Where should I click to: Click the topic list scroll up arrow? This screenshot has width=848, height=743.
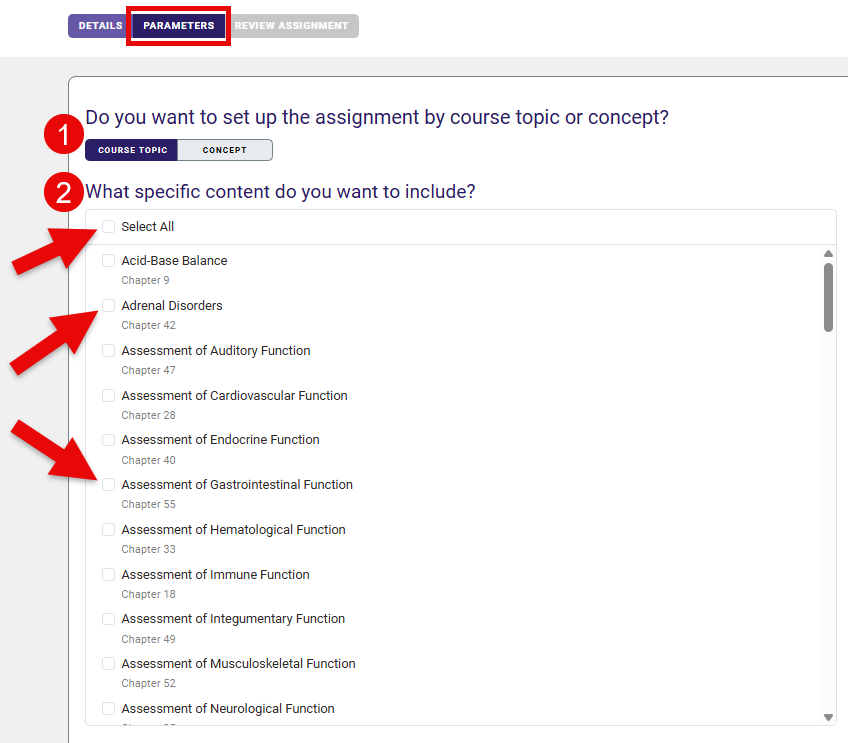pos(828,254)
